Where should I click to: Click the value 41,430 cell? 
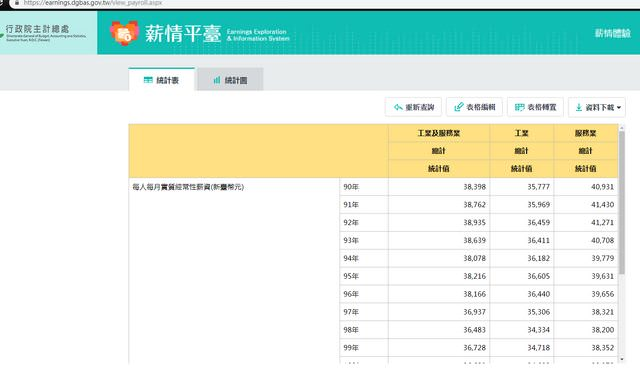pyautogui.click(x=586, y=204)
